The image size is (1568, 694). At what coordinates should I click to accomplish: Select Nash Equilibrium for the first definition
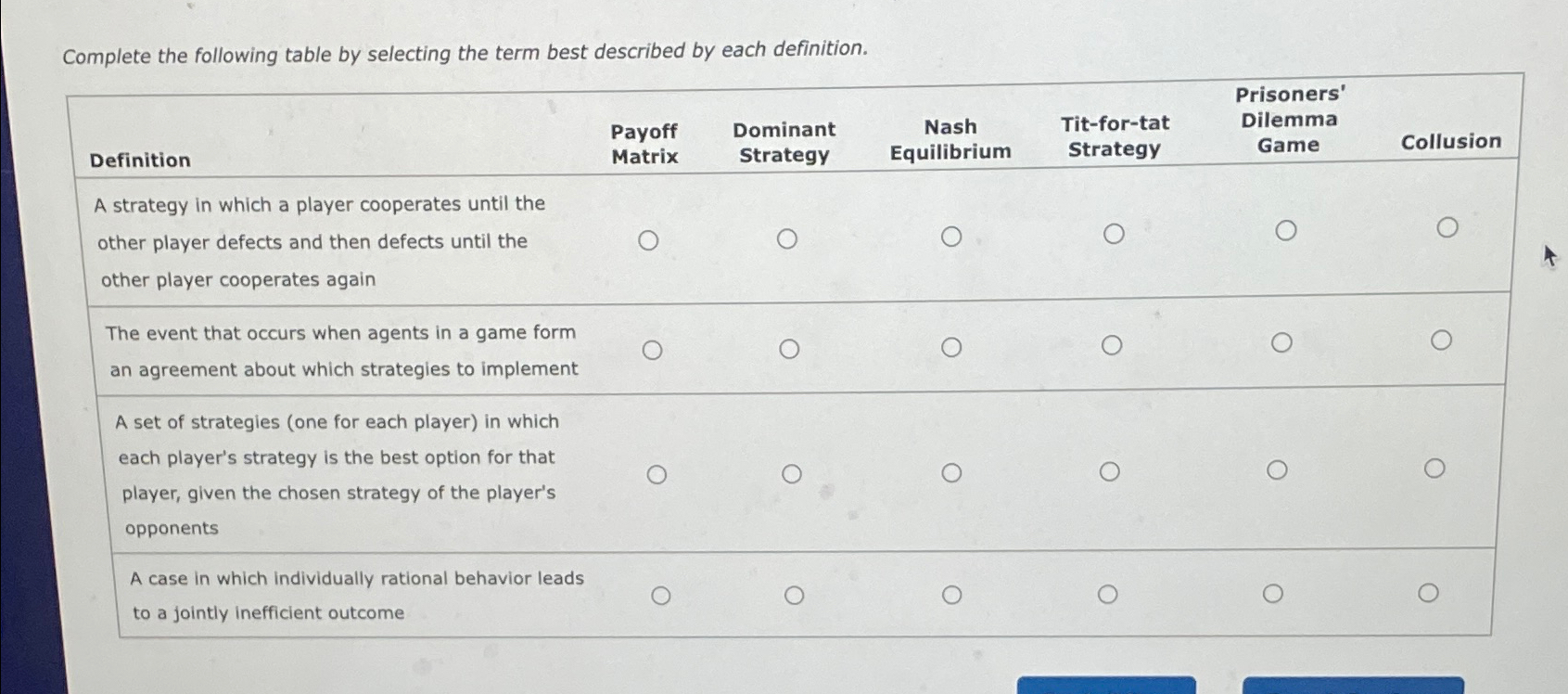tap(951, 236)
